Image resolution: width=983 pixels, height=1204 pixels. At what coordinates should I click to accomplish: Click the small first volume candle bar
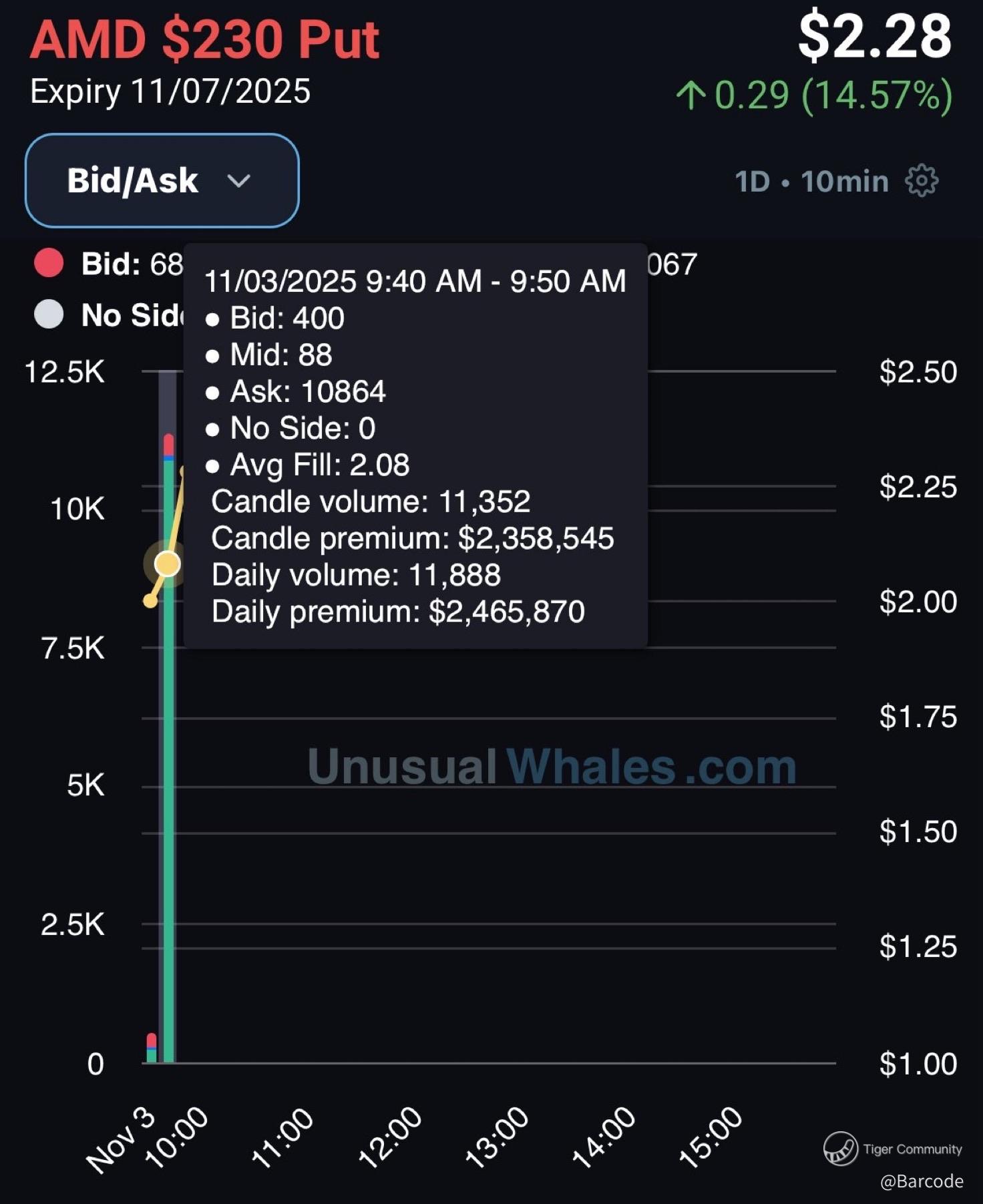[x=152, y=1050]
